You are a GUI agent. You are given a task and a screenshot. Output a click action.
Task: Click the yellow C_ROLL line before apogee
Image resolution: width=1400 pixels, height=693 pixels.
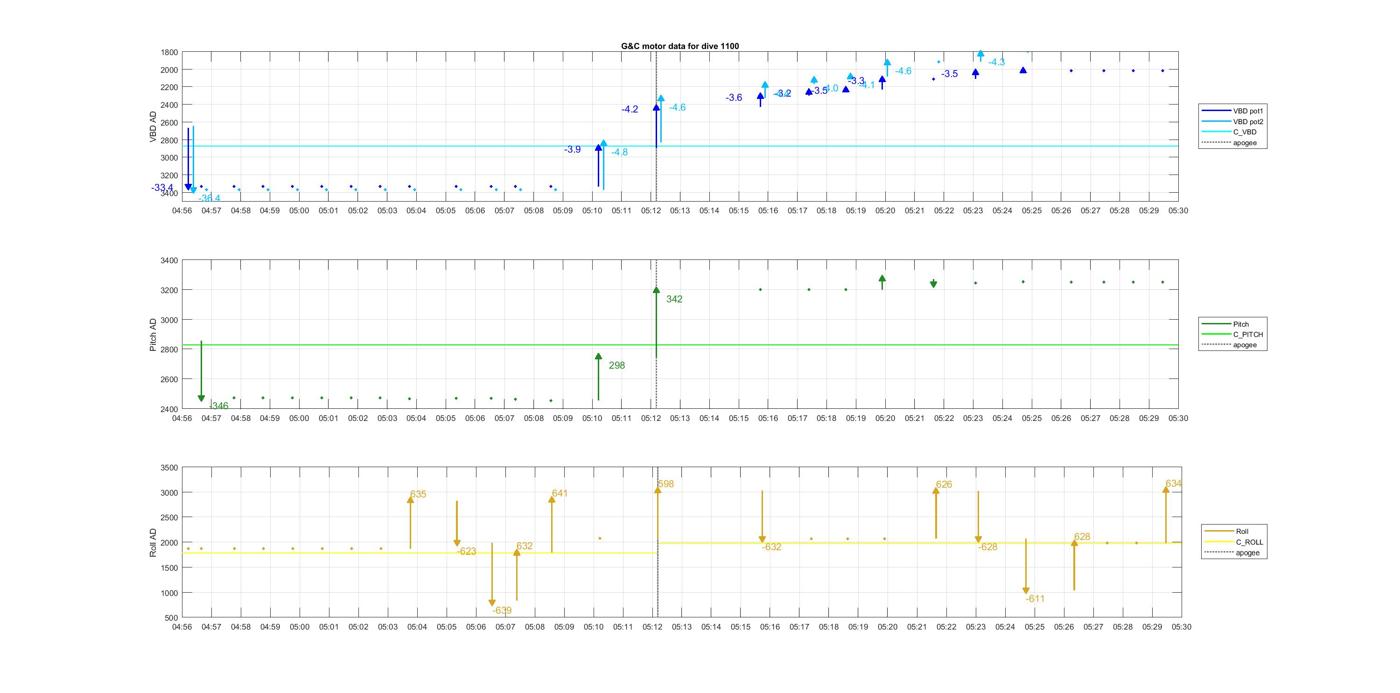tap(420, 553)
